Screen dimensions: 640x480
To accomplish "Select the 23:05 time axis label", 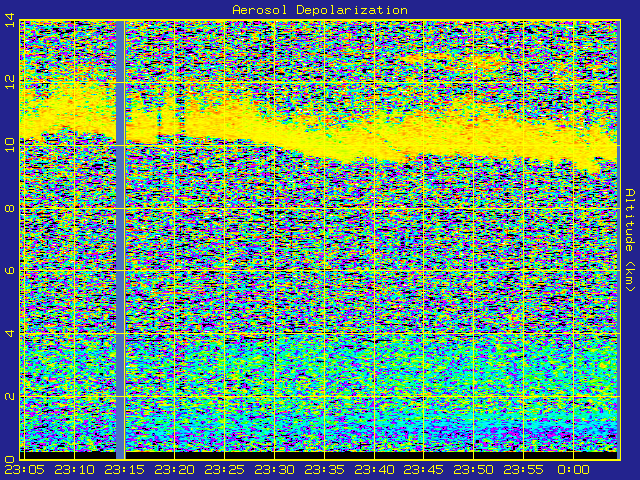I will pos(25,470).
